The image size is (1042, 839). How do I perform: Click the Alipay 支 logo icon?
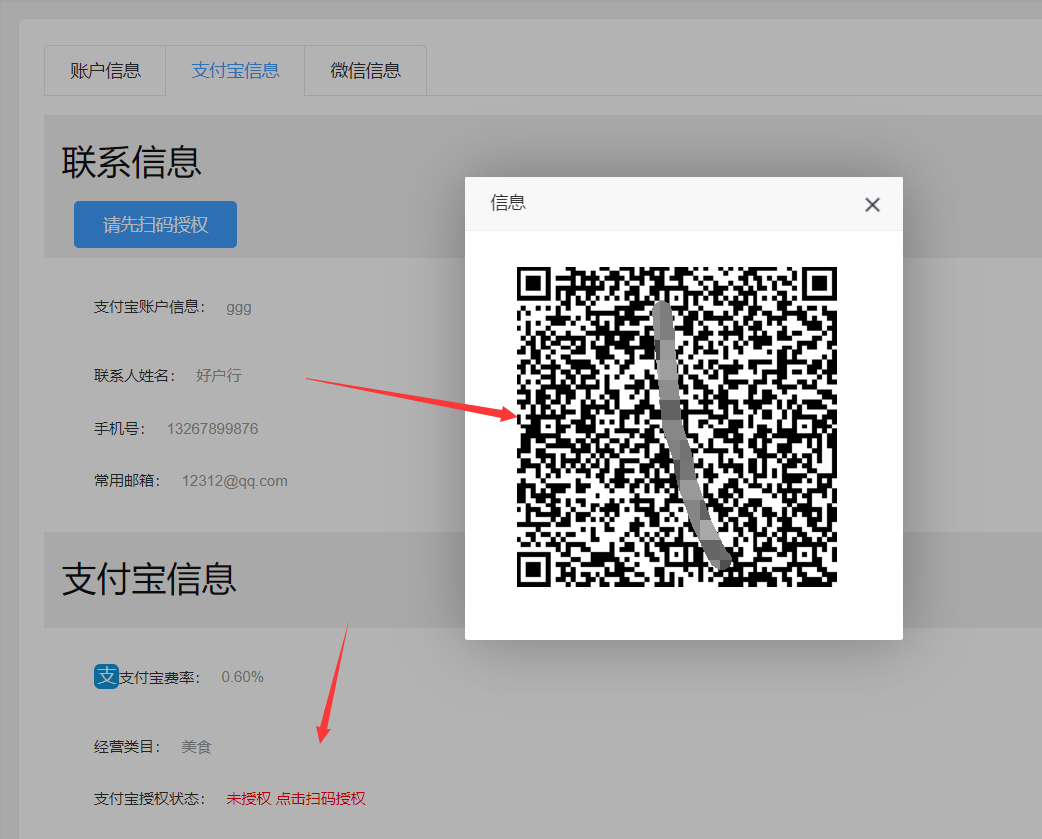106,676
